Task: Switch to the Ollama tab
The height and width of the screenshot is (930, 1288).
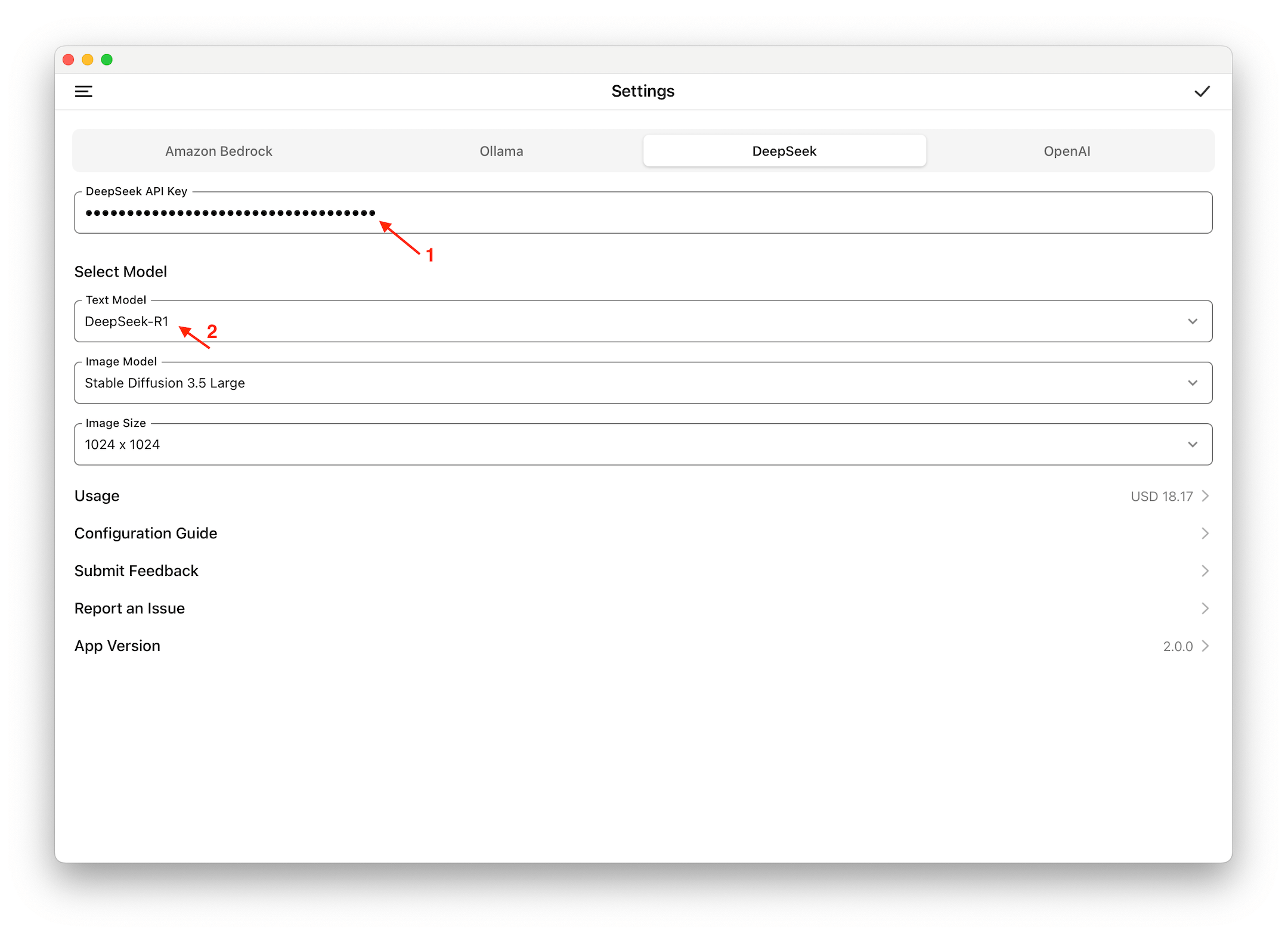Action: pos(501,151)
